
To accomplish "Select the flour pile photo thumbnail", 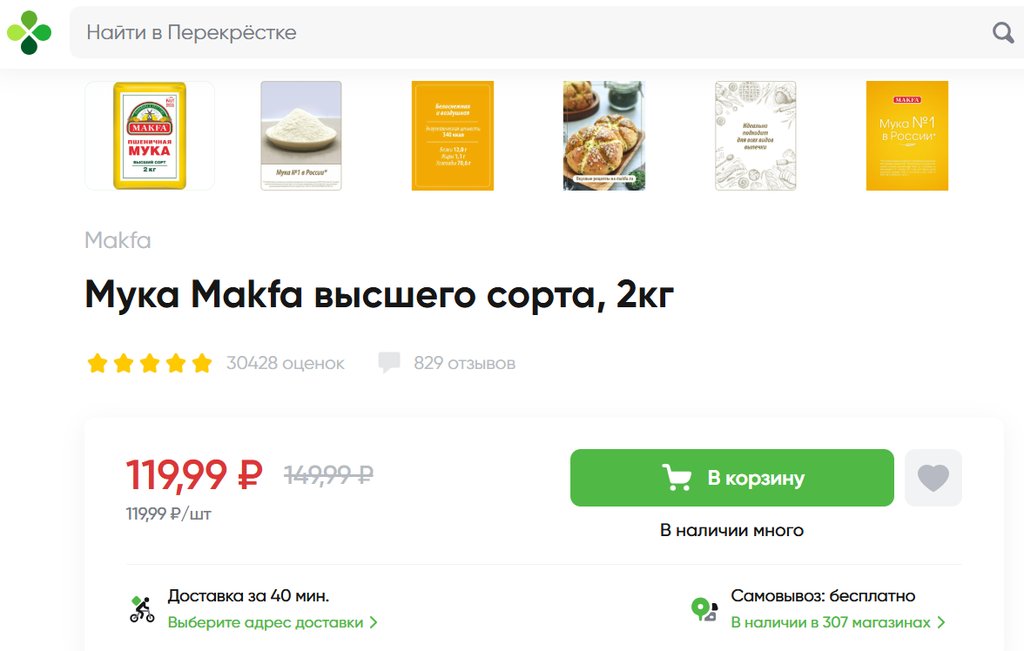I will pyautogui.click(x=301, y=136).
